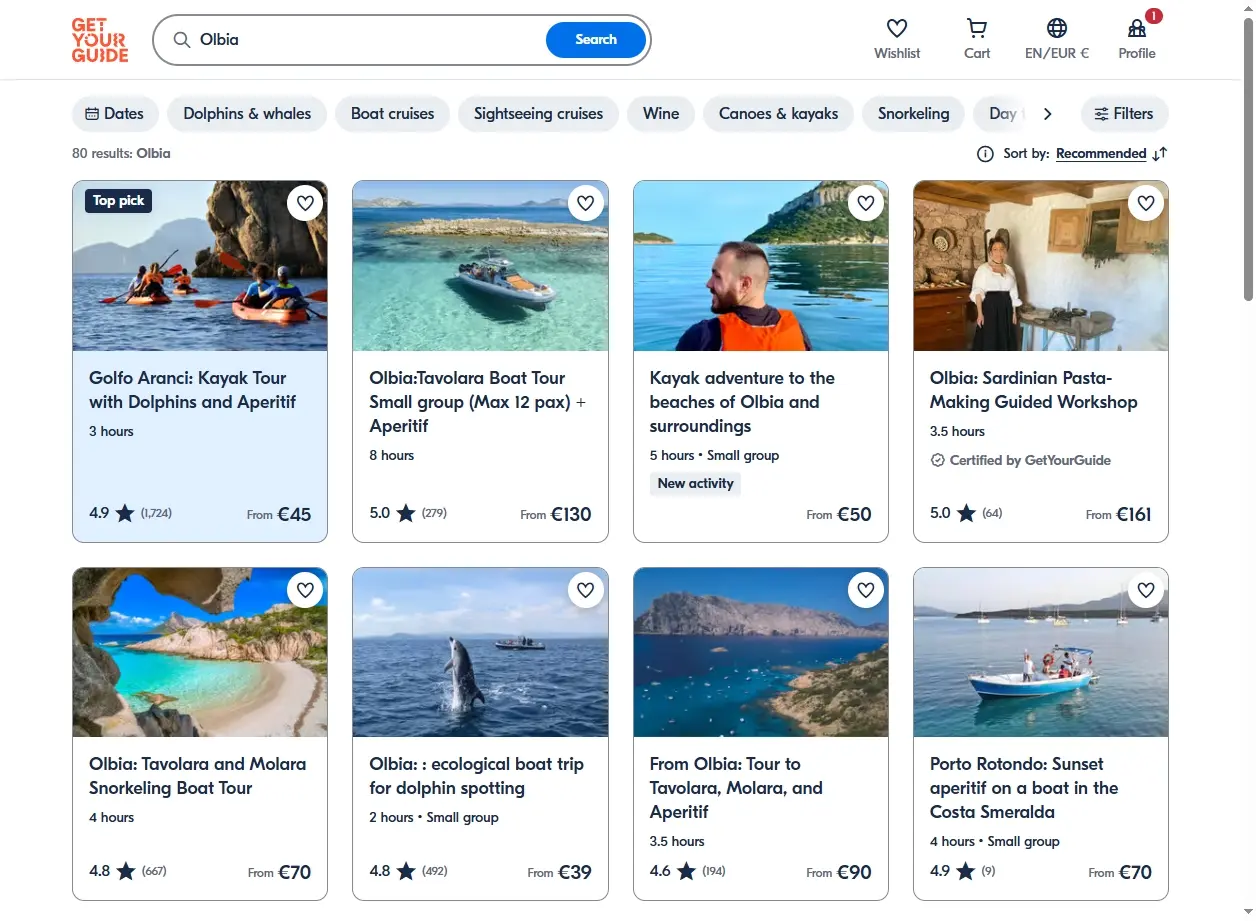Open the Recommended sort dropdown
The image size is (1256, 921).
pos(1101,154)
